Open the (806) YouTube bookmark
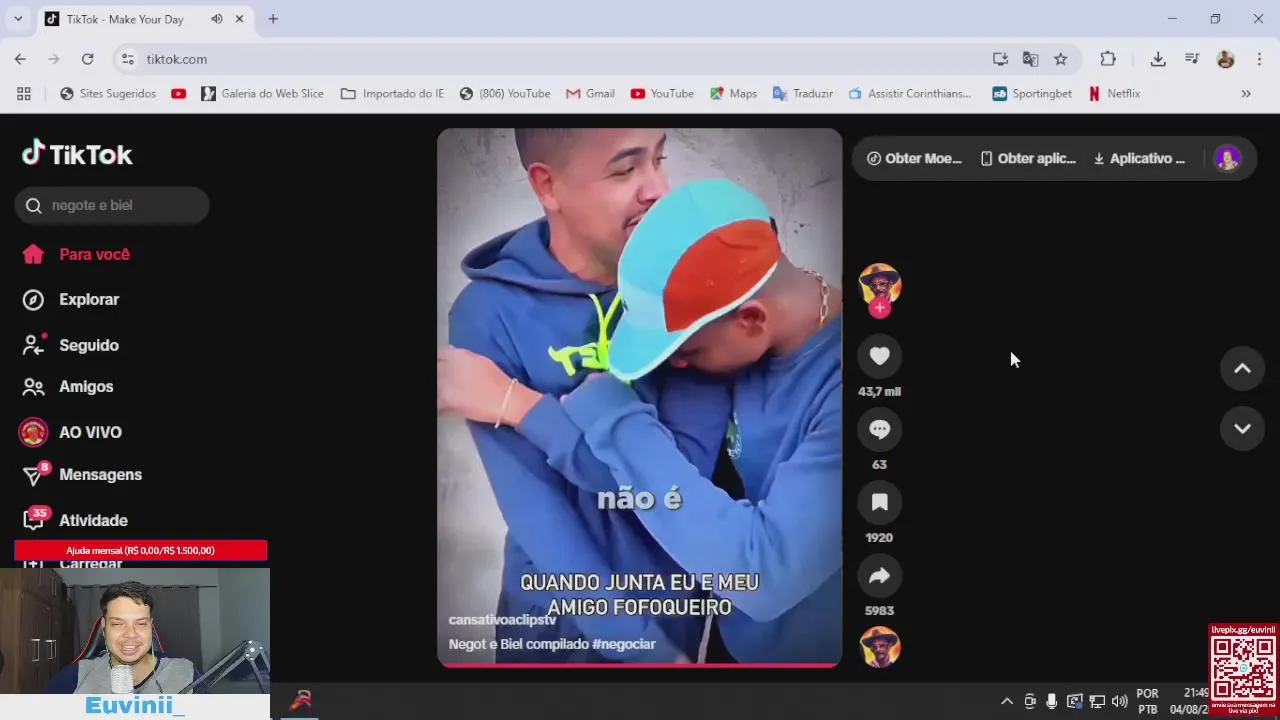 point(505,93)
